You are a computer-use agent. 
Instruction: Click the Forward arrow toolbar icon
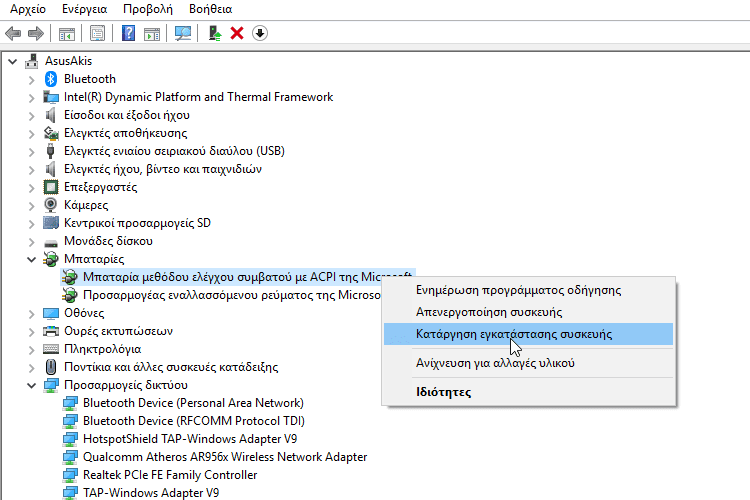pos(36,33)
